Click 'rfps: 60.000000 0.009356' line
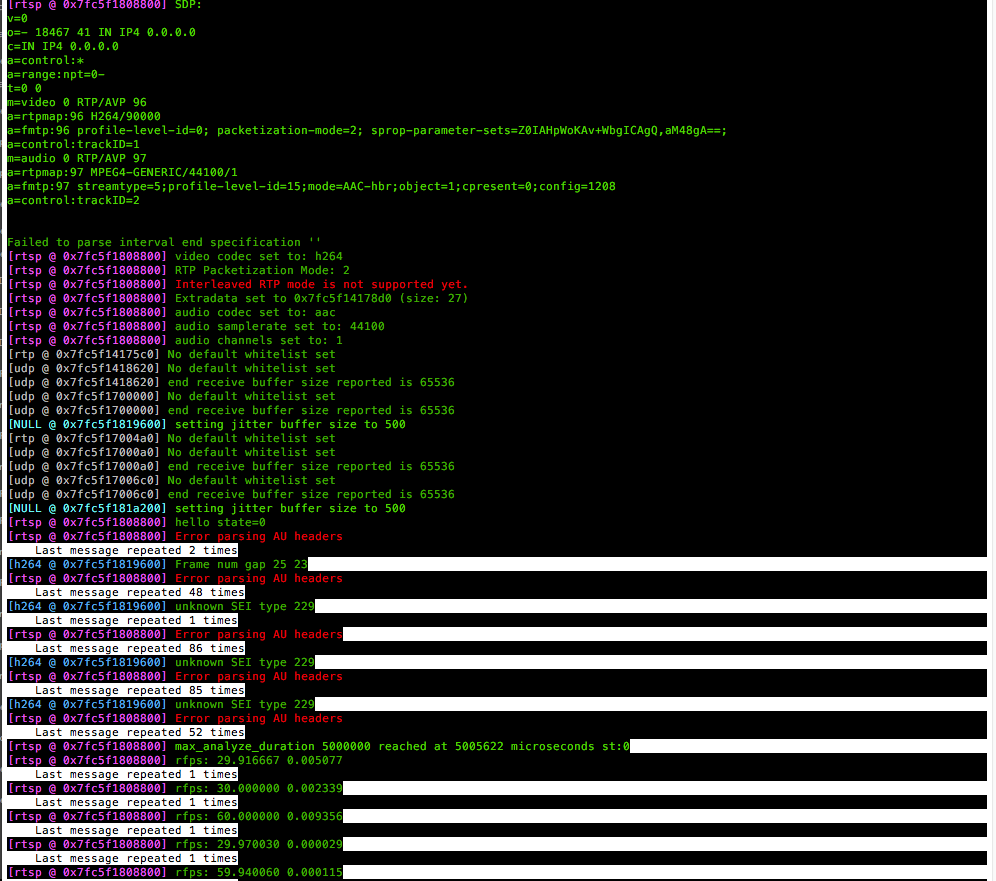996x881 pixels. point(259,816)
